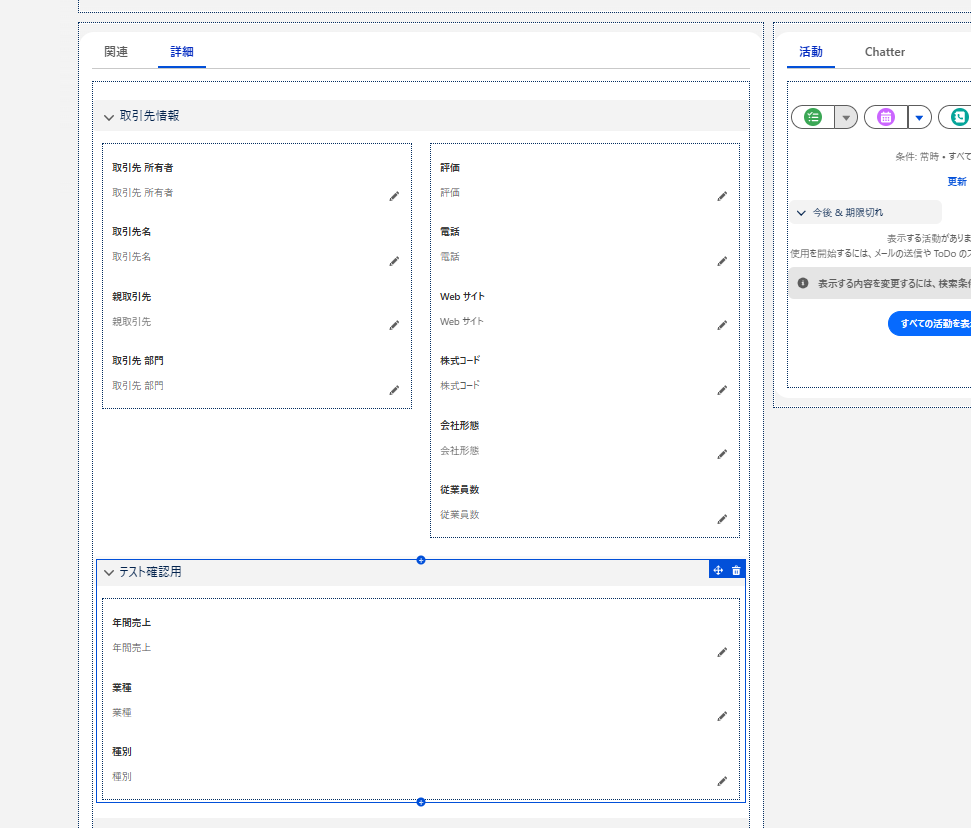This screenshot has height=828, width=971.
Task: Select the 種別 field label
Action: click(x=121, y=752)
